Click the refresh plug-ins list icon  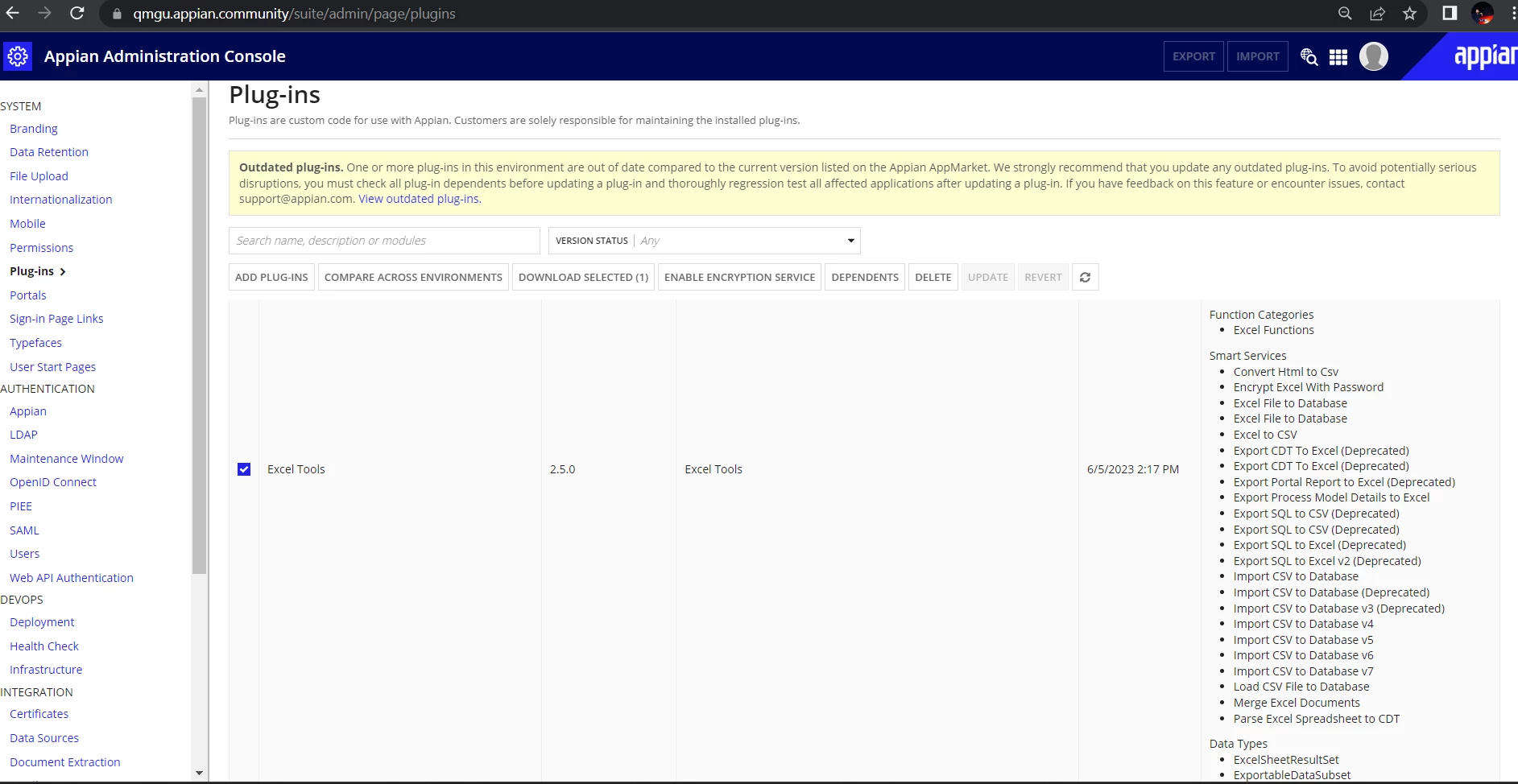(1086, 277)
